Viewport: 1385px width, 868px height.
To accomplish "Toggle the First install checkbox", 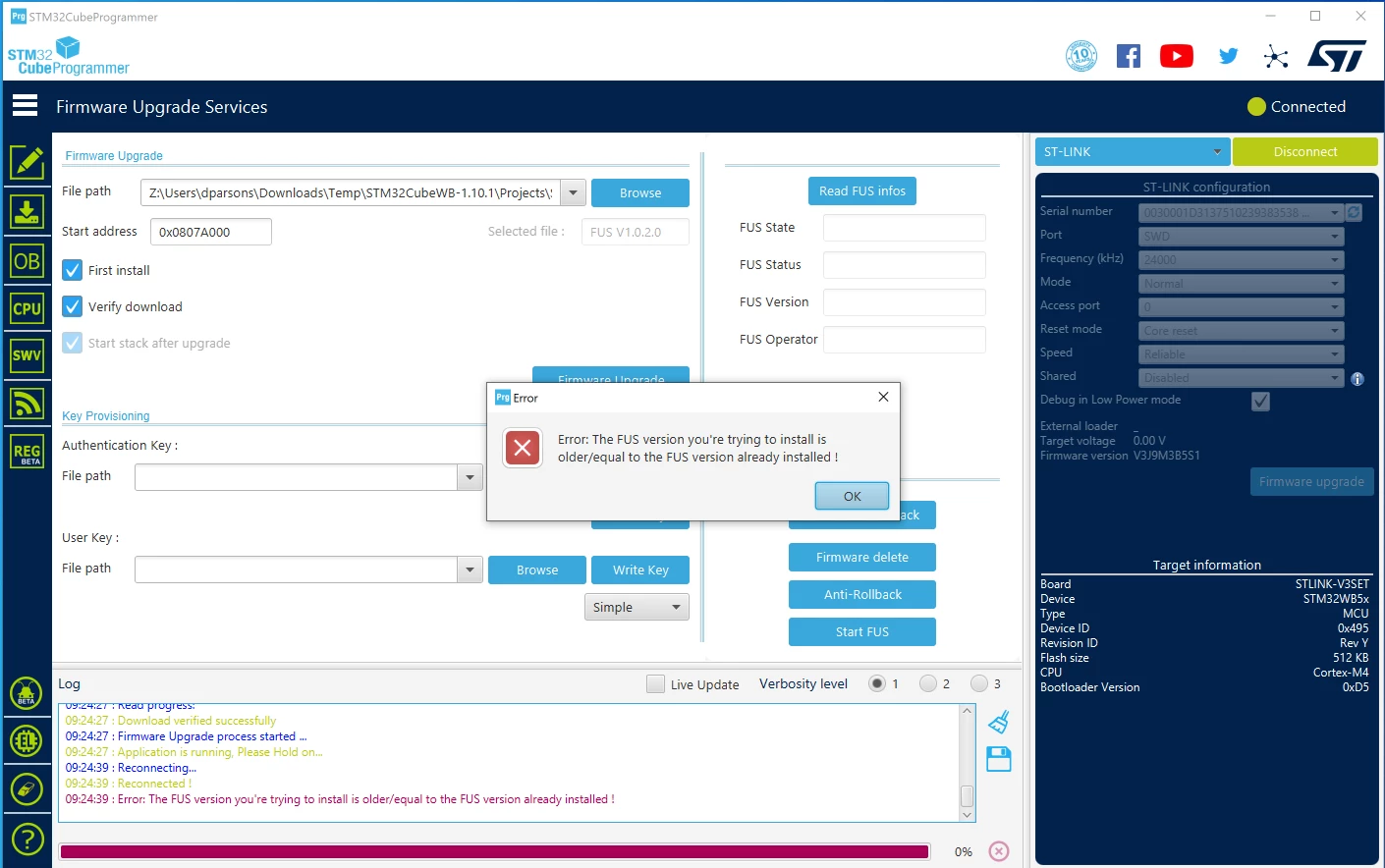I will [73, 270].
